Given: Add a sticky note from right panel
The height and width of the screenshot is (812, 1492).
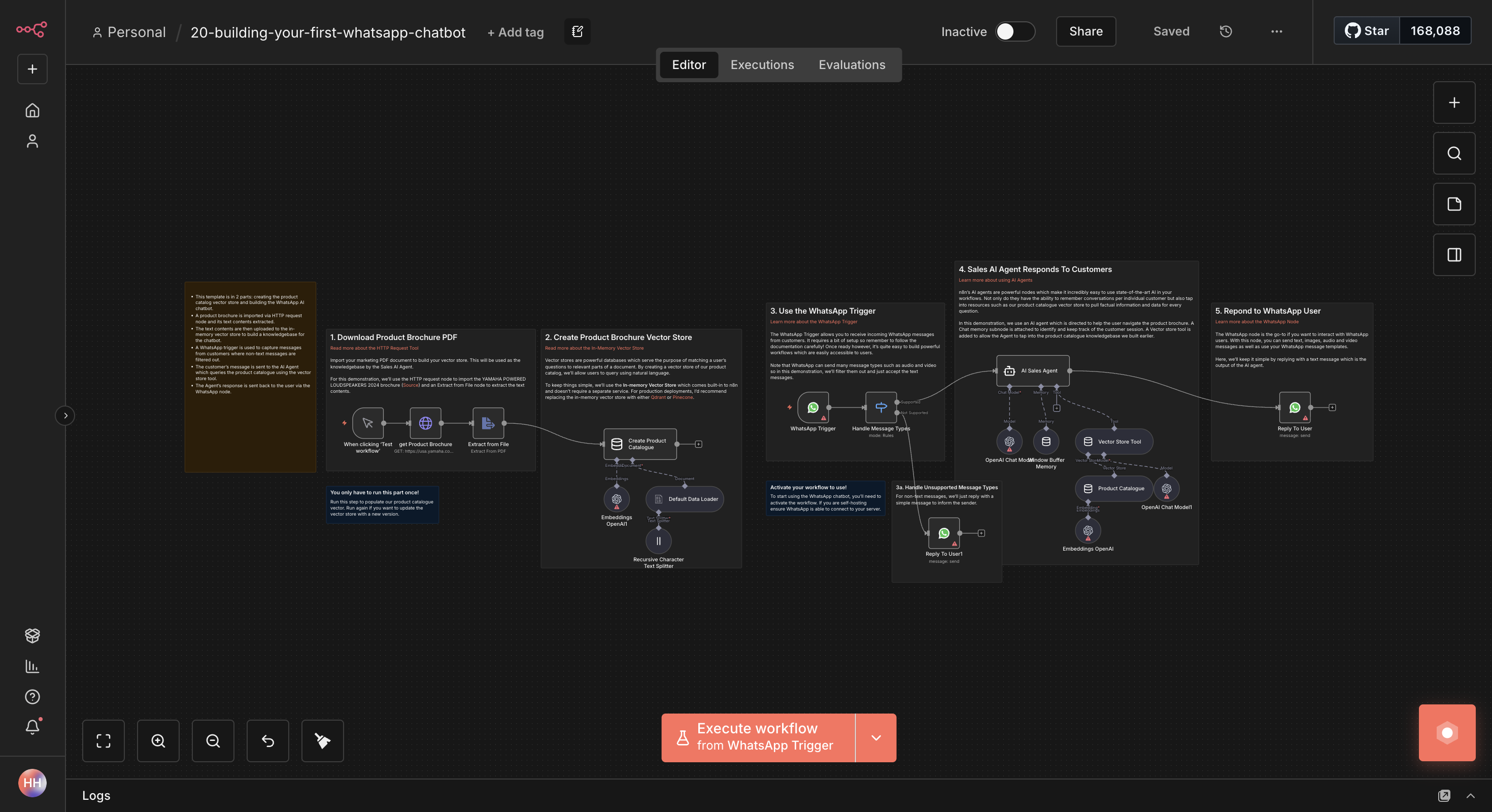Looking at the screenshot, I should coord(1454,204).
